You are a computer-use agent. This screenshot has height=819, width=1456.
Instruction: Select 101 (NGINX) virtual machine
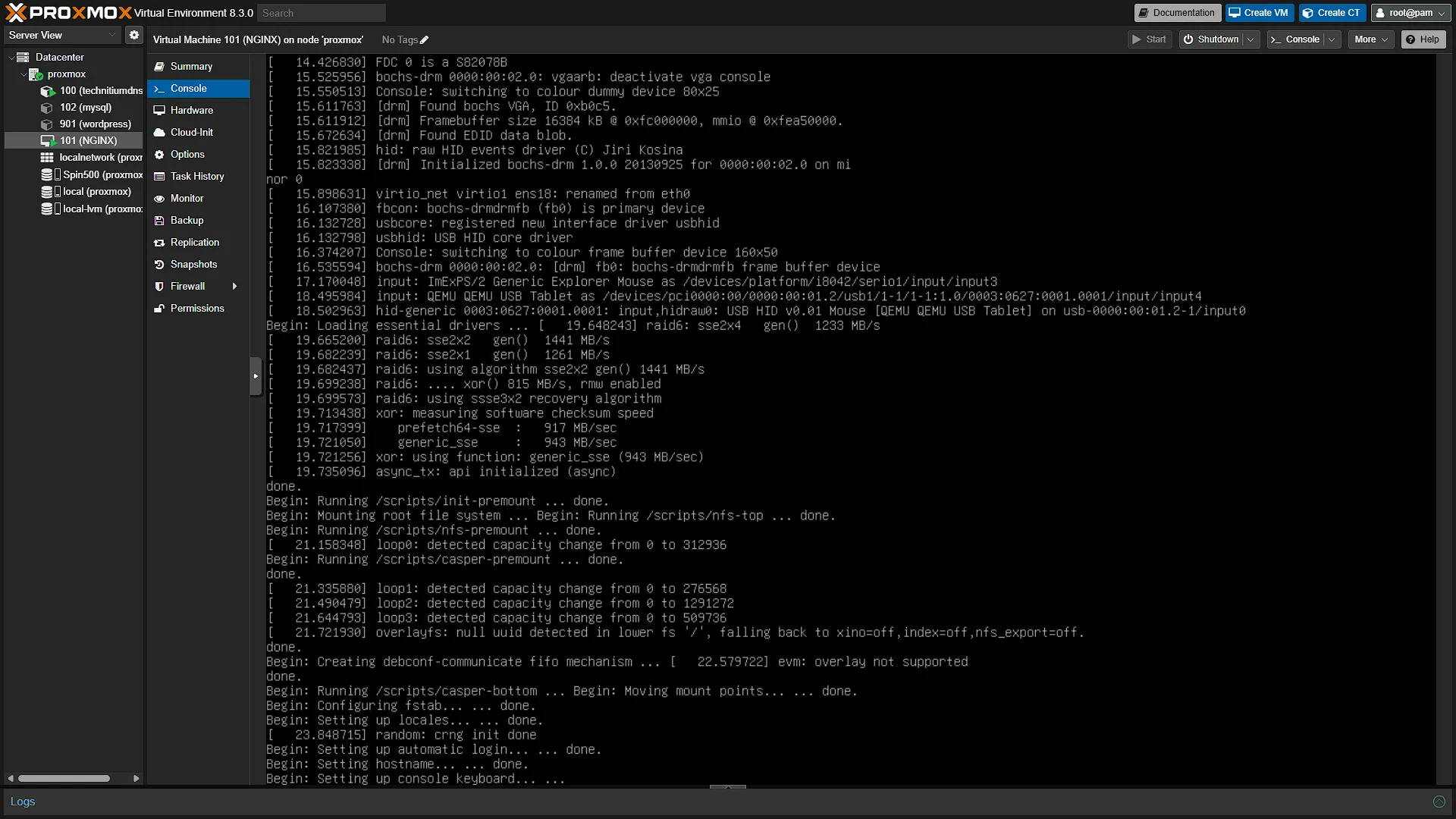click(x=88, y=140)
